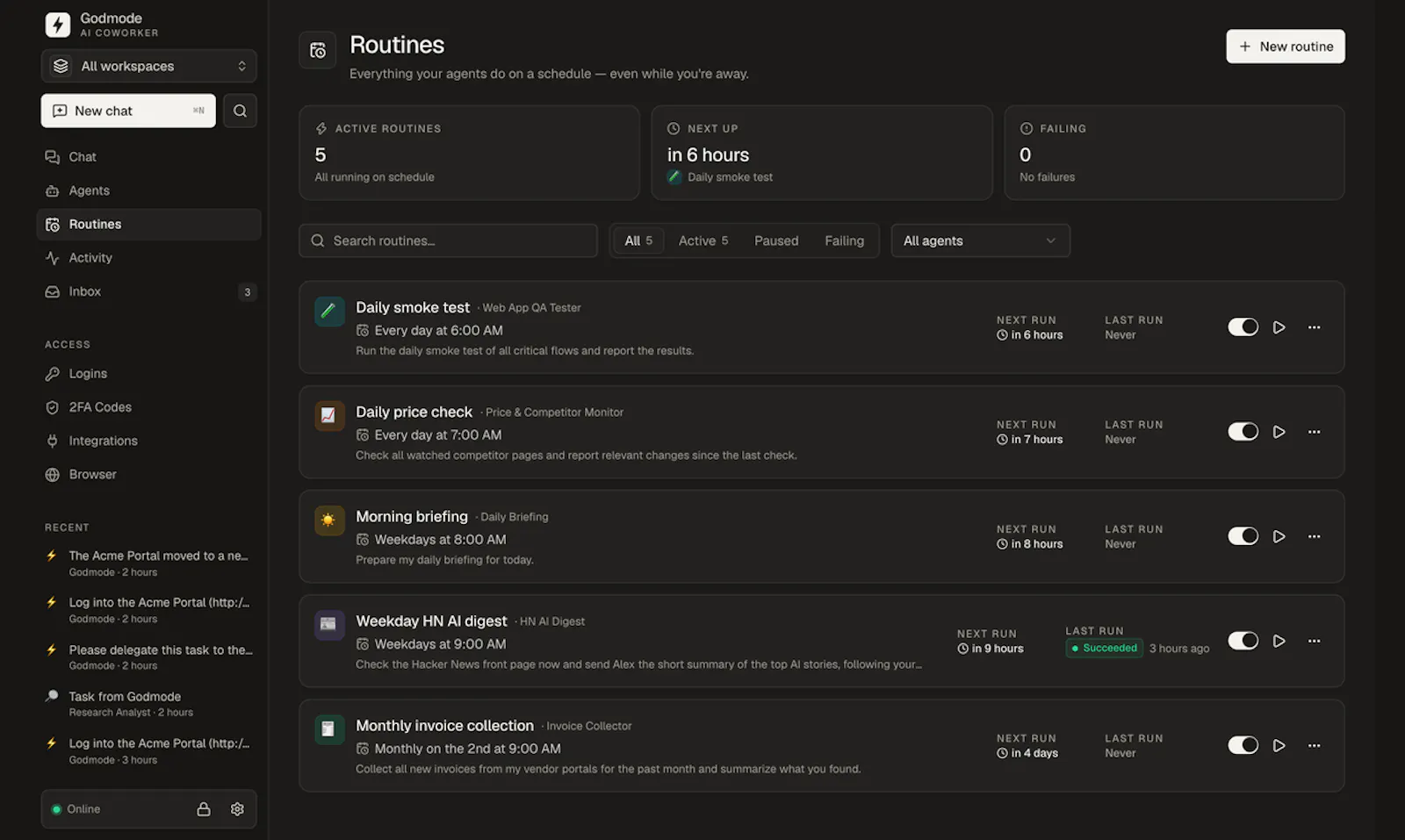Screen dimensions: 1405x840
Task: Run Monthly invoice collection now
Action: coord(1279,745)
